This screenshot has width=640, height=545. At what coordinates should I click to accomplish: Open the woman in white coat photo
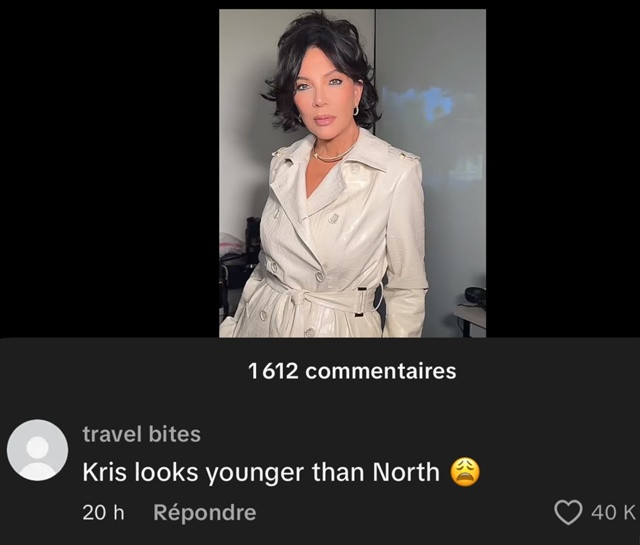[352, 173]
